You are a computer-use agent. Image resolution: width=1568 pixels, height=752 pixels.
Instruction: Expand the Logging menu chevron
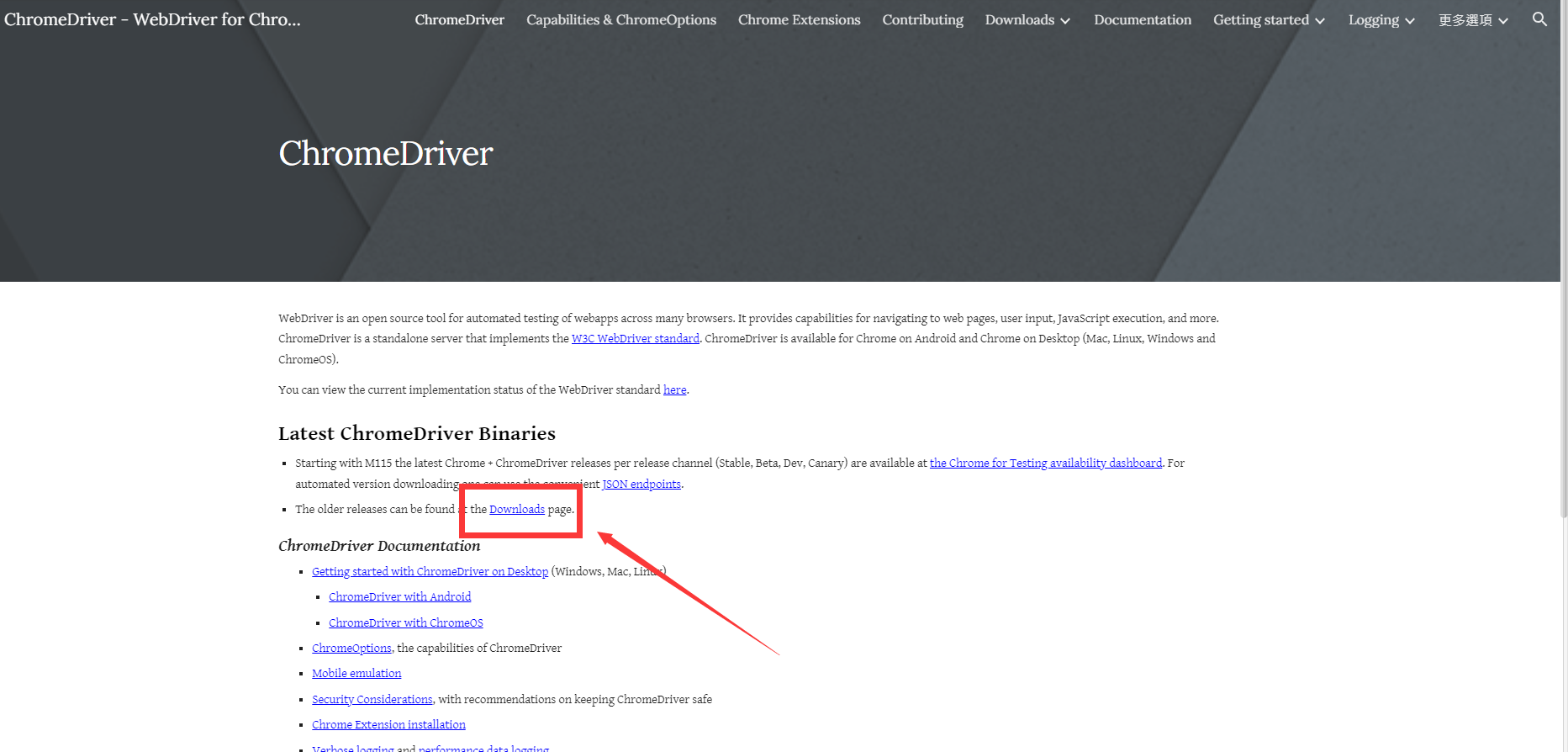(1410, 20)
